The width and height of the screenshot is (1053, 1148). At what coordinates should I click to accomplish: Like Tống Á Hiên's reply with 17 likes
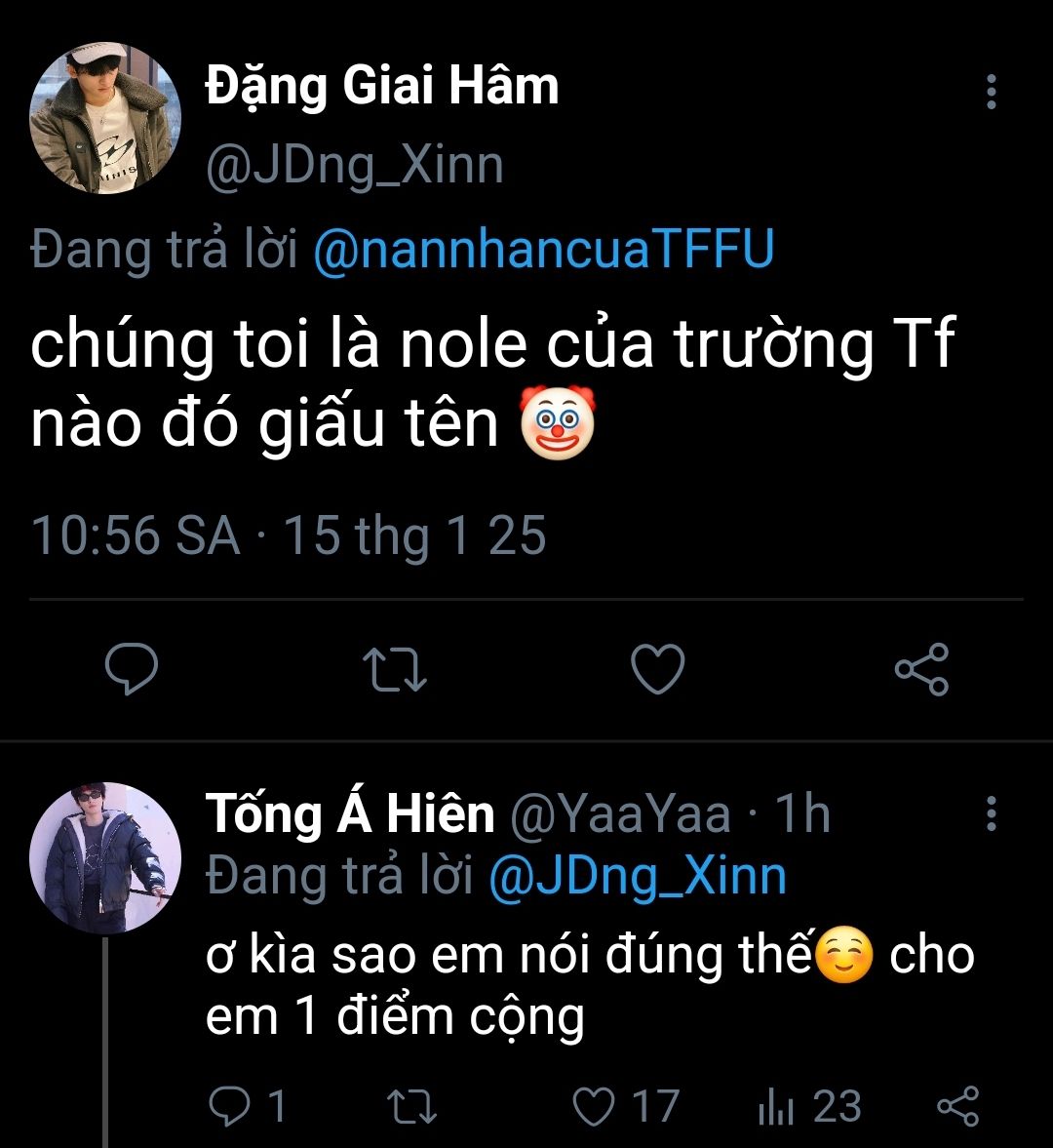point(594,1106)
